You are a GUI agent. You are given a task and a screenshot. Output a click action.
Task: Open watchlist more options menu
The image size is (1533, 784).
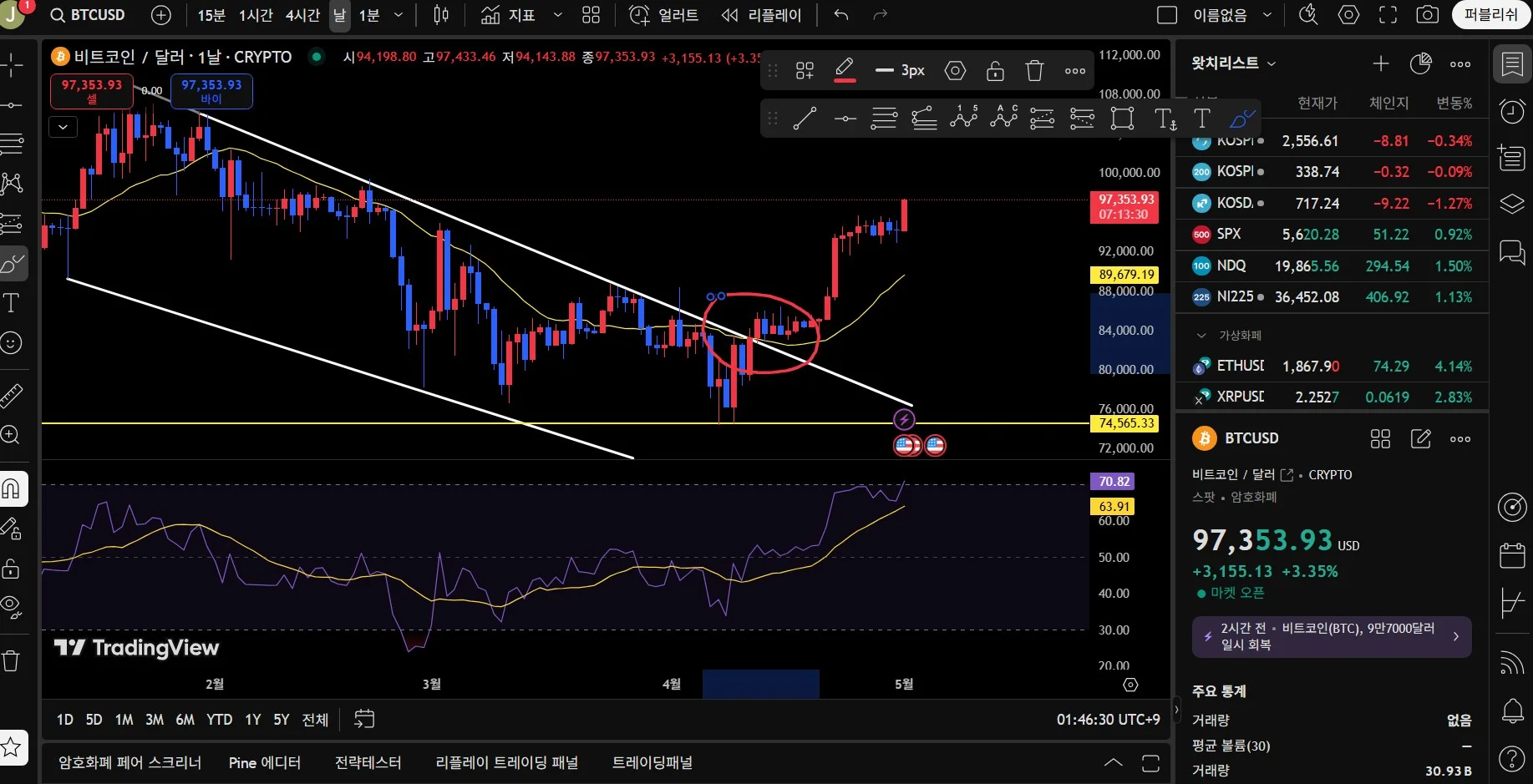click(1460, 63)
